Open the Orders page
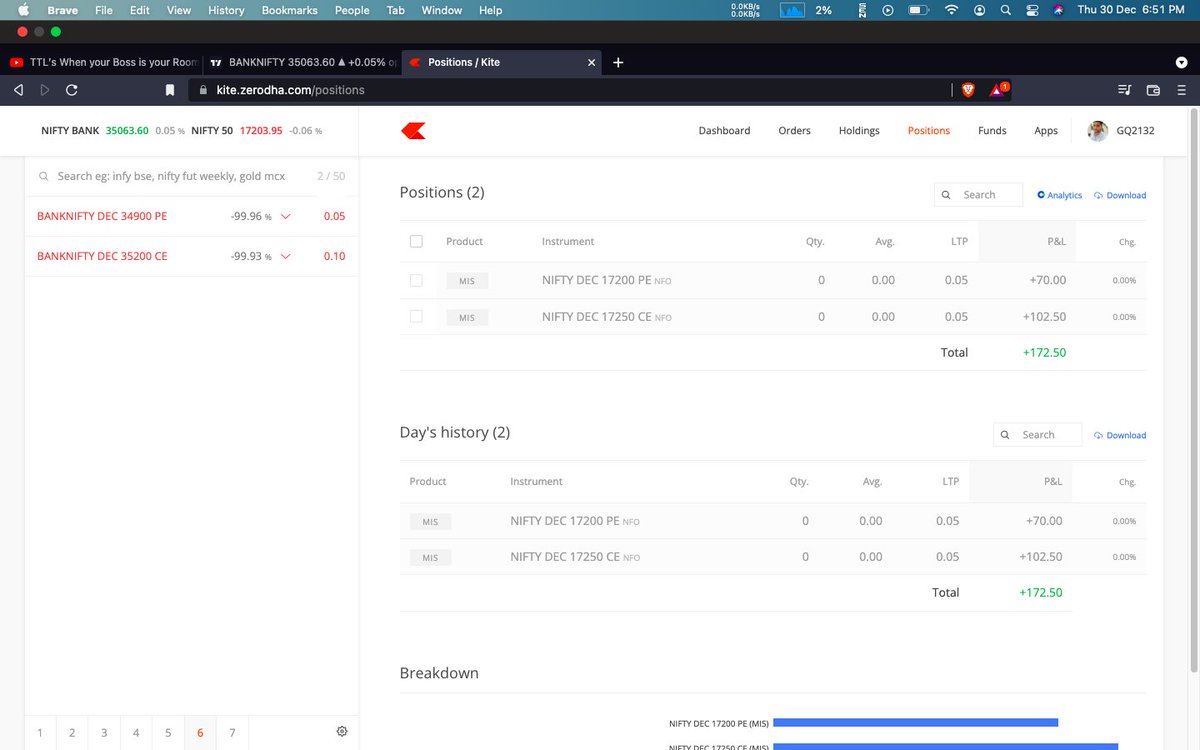The image size is (1200, 750). click(x=794, y=131)
